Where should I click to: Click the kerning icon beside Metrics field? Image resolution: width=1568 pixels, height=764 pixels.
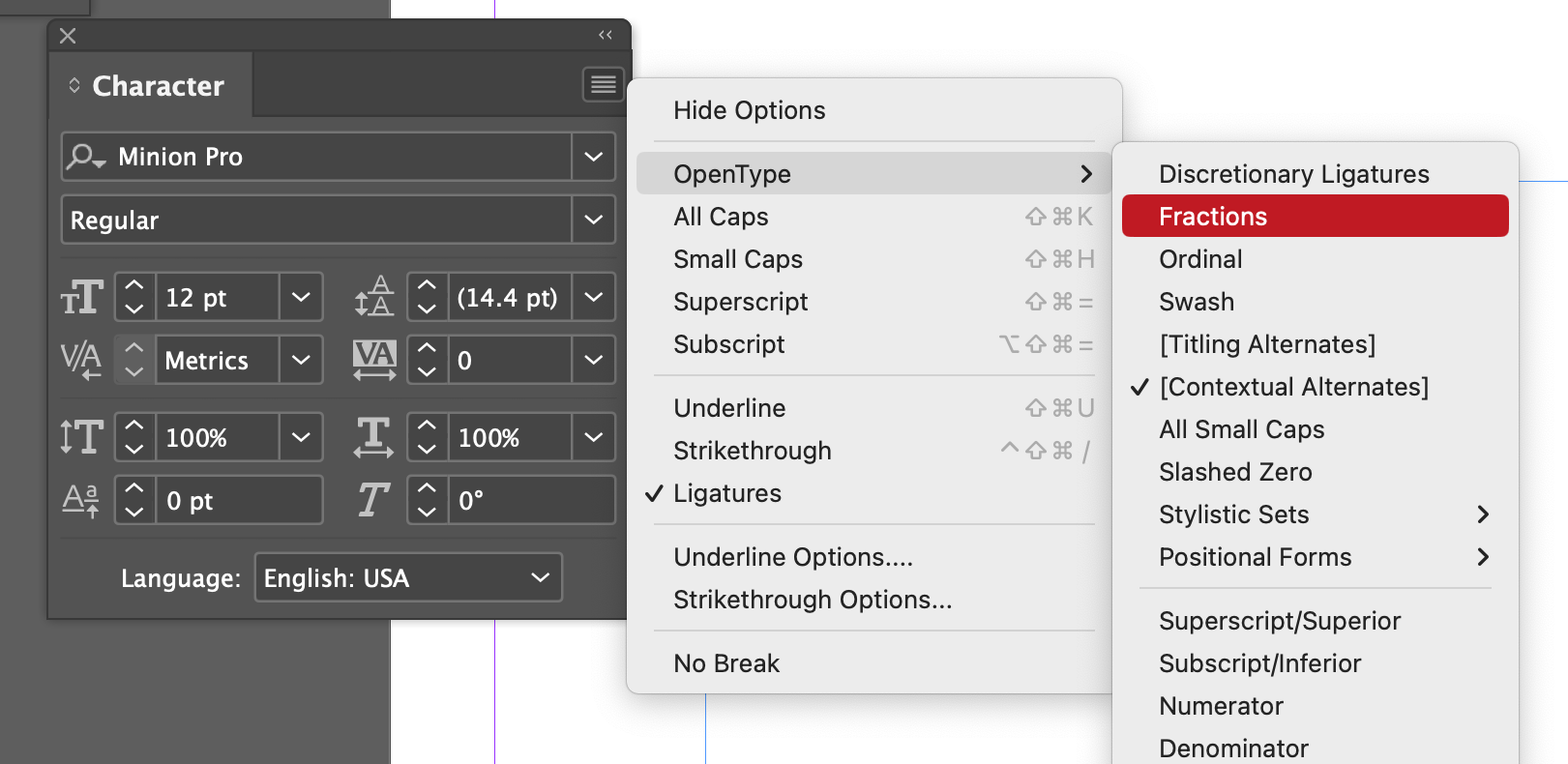click(81, 360)
